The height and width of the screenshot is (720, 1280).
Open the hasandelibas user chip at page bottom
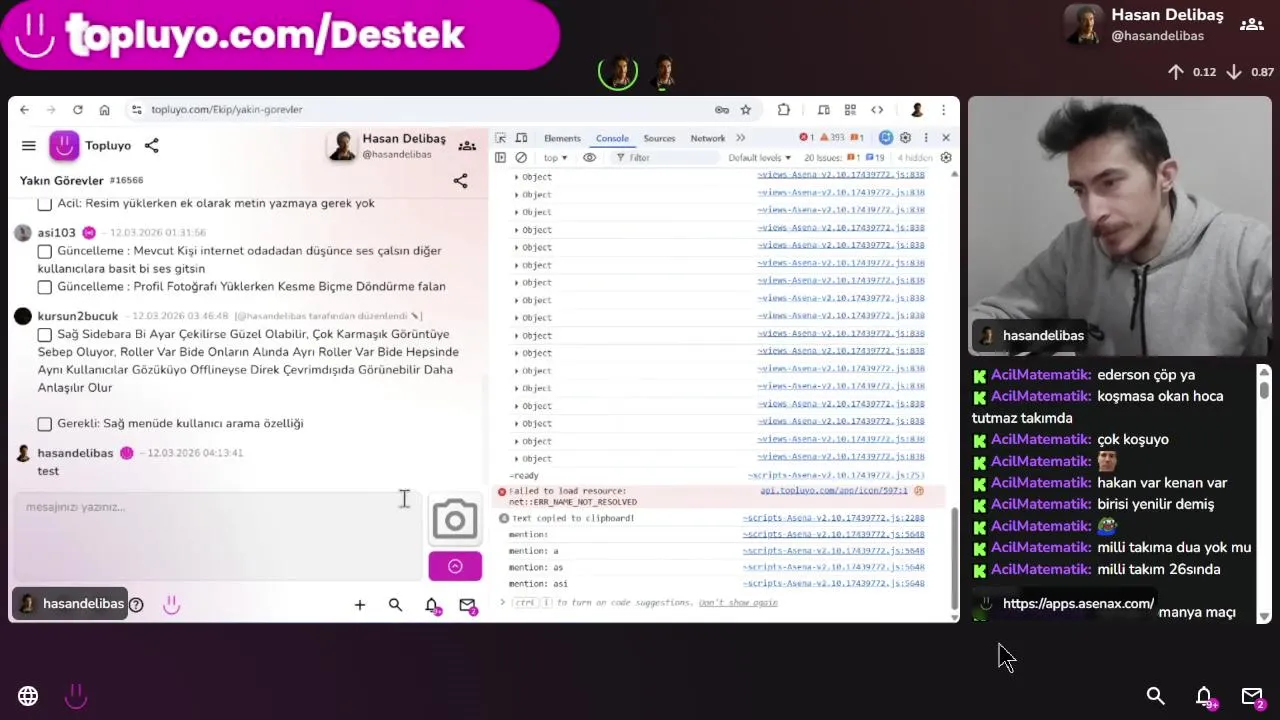point(71,604)
